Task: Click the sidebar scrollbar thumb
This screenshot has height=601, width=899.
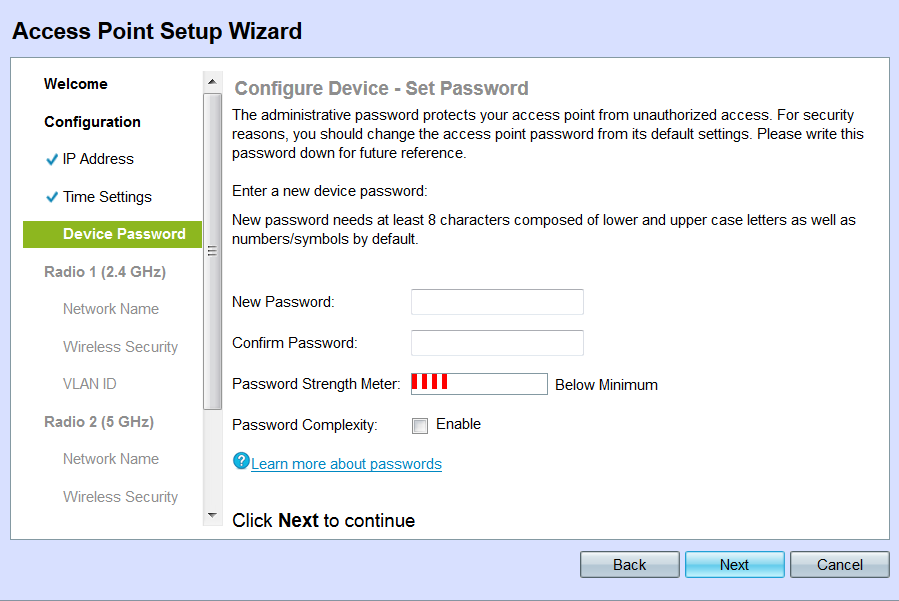Action: 212,250
